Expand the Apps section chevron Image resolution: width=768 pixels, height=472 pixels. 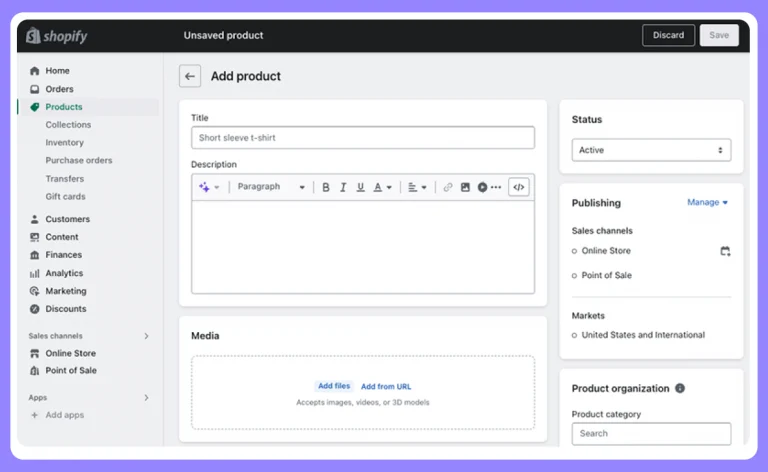(146, 398)
